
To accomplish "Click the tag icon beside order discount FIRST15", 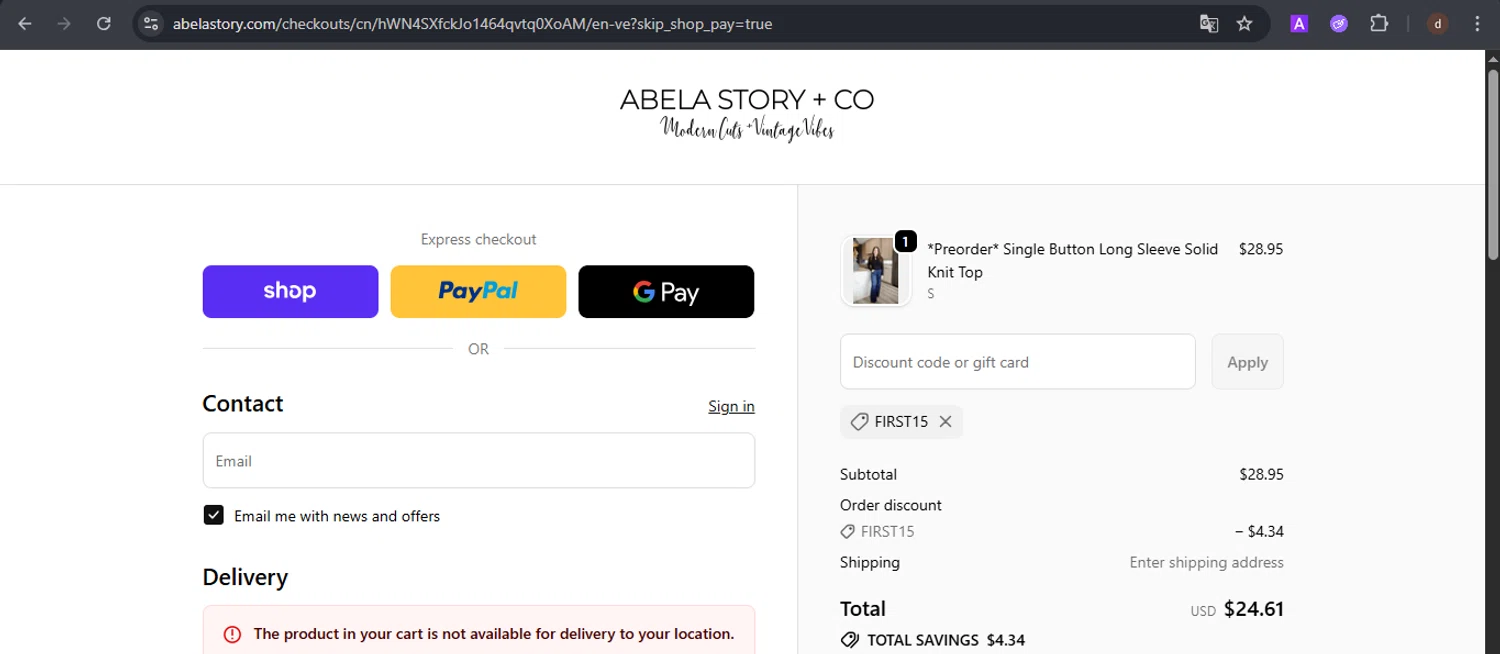I will click(847, 532).
